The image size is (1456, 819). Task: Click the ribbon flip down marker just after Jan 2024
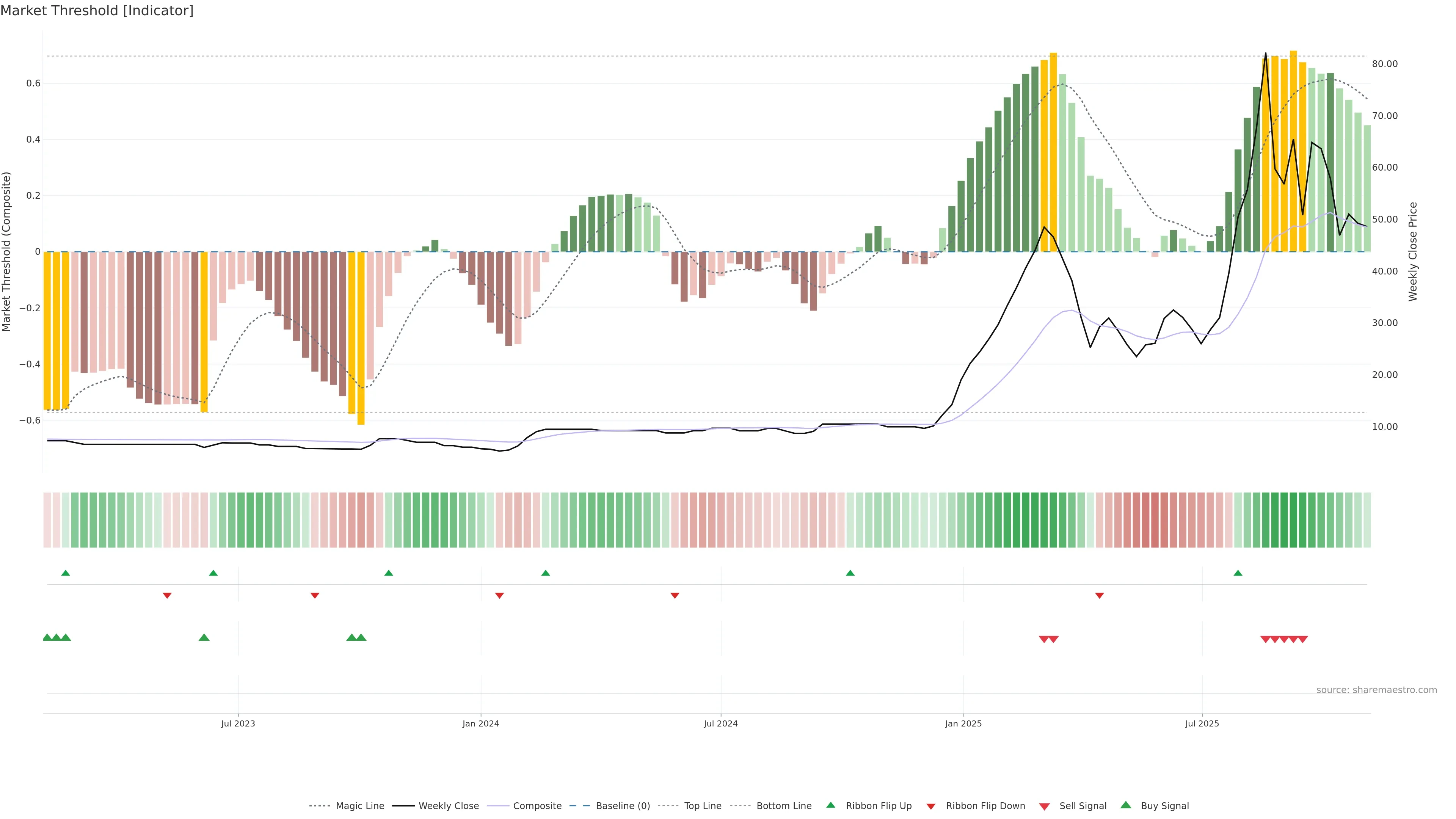point(499,595)
